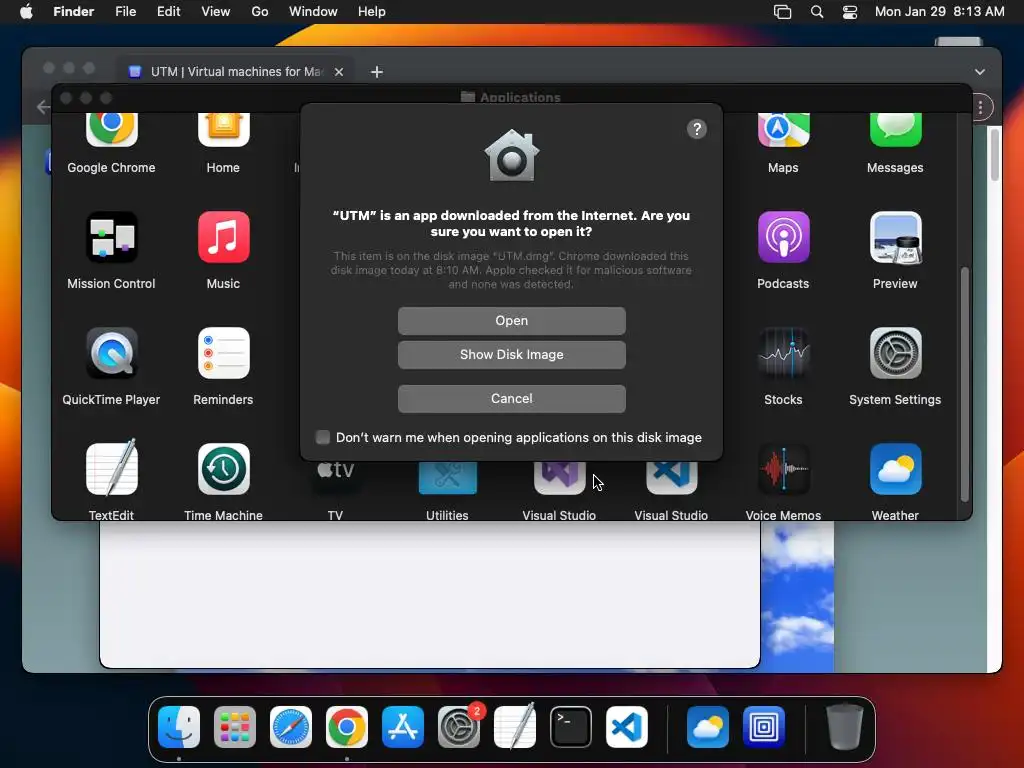Open the Reminders app icon
The image size is (1024, 768).
coord(223,353)
